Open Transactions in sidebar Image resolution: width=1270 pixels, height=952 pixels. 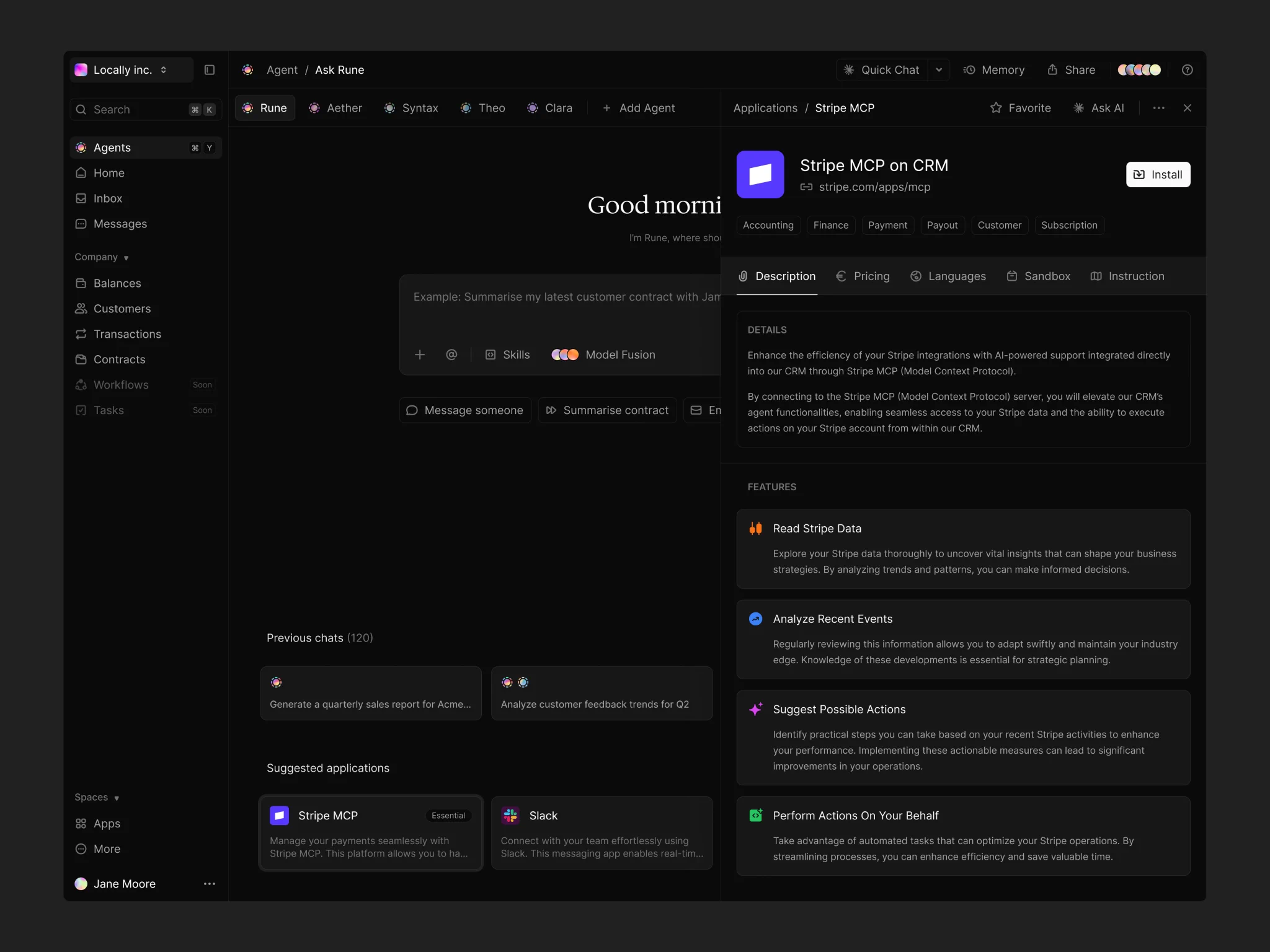[146, 334]
